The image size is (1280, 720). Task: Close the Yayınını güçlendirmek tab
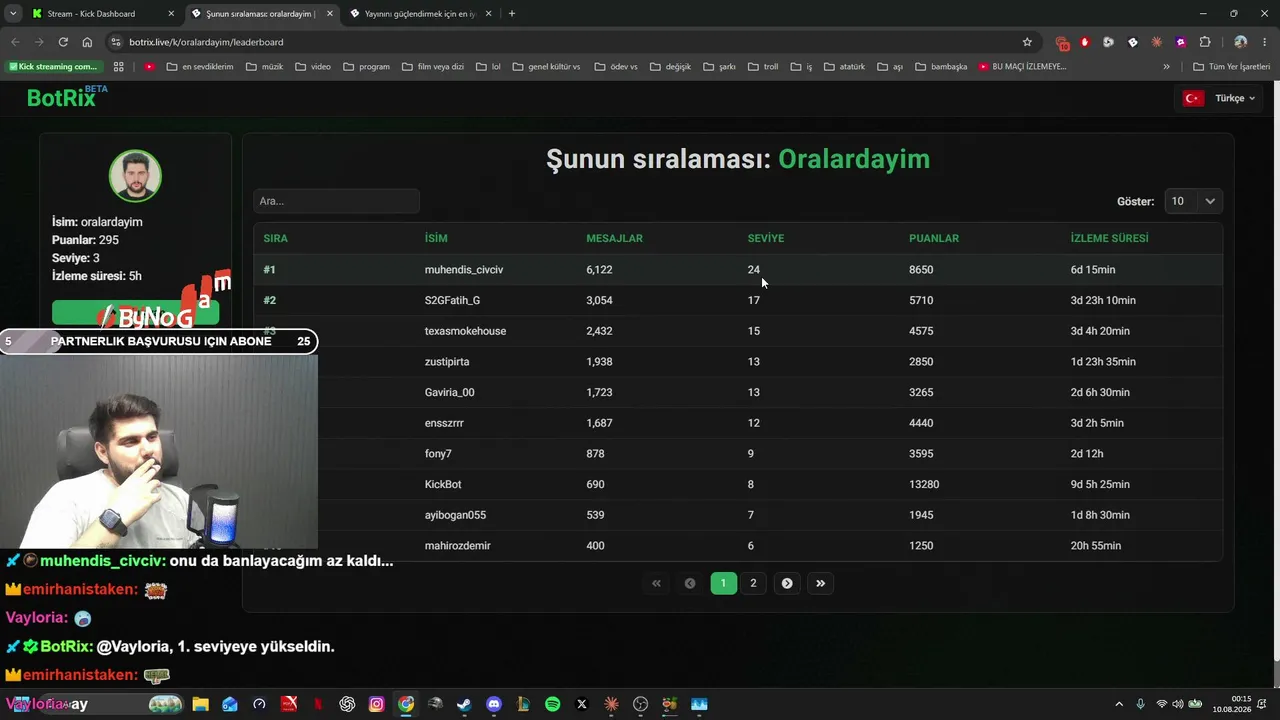(x=488, y=14)
